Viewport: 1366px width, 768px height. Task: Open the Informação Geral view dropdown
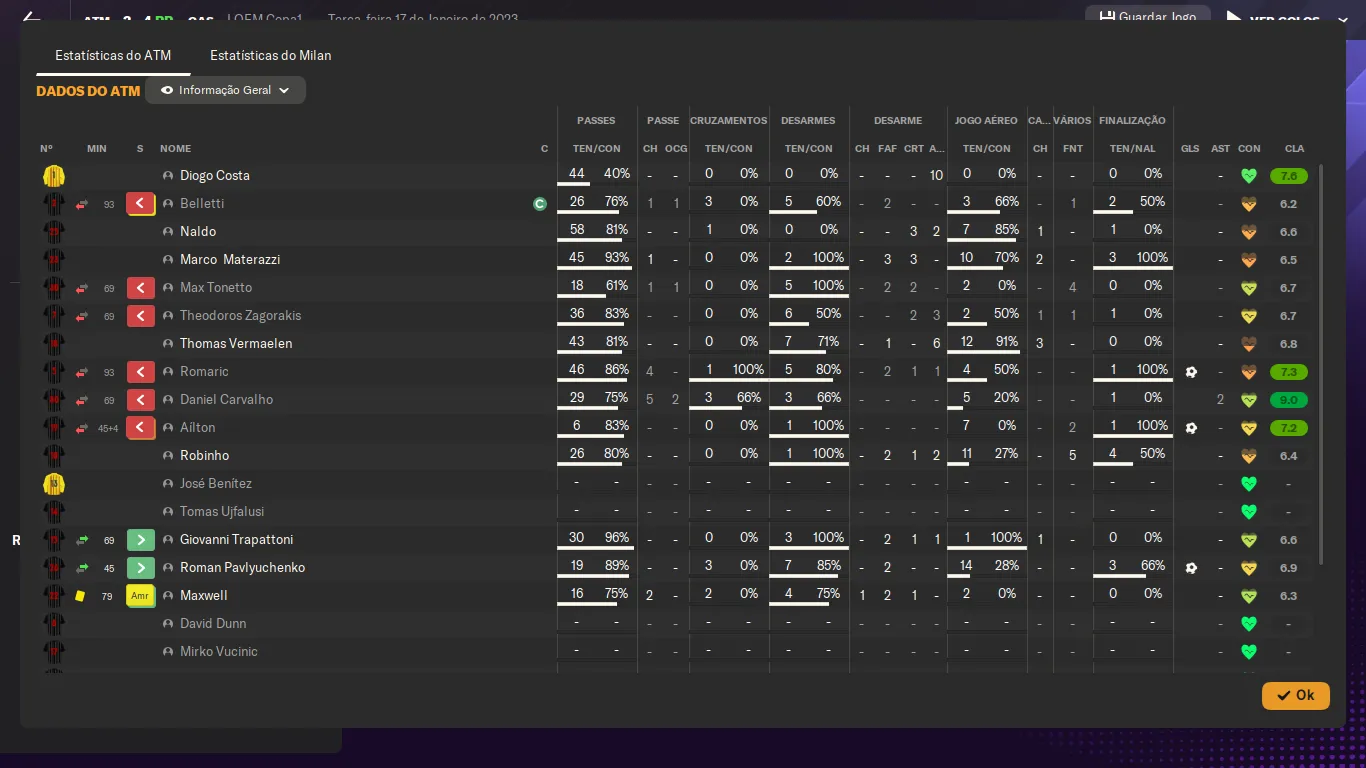pyautogui.click(x=225, y=90)
